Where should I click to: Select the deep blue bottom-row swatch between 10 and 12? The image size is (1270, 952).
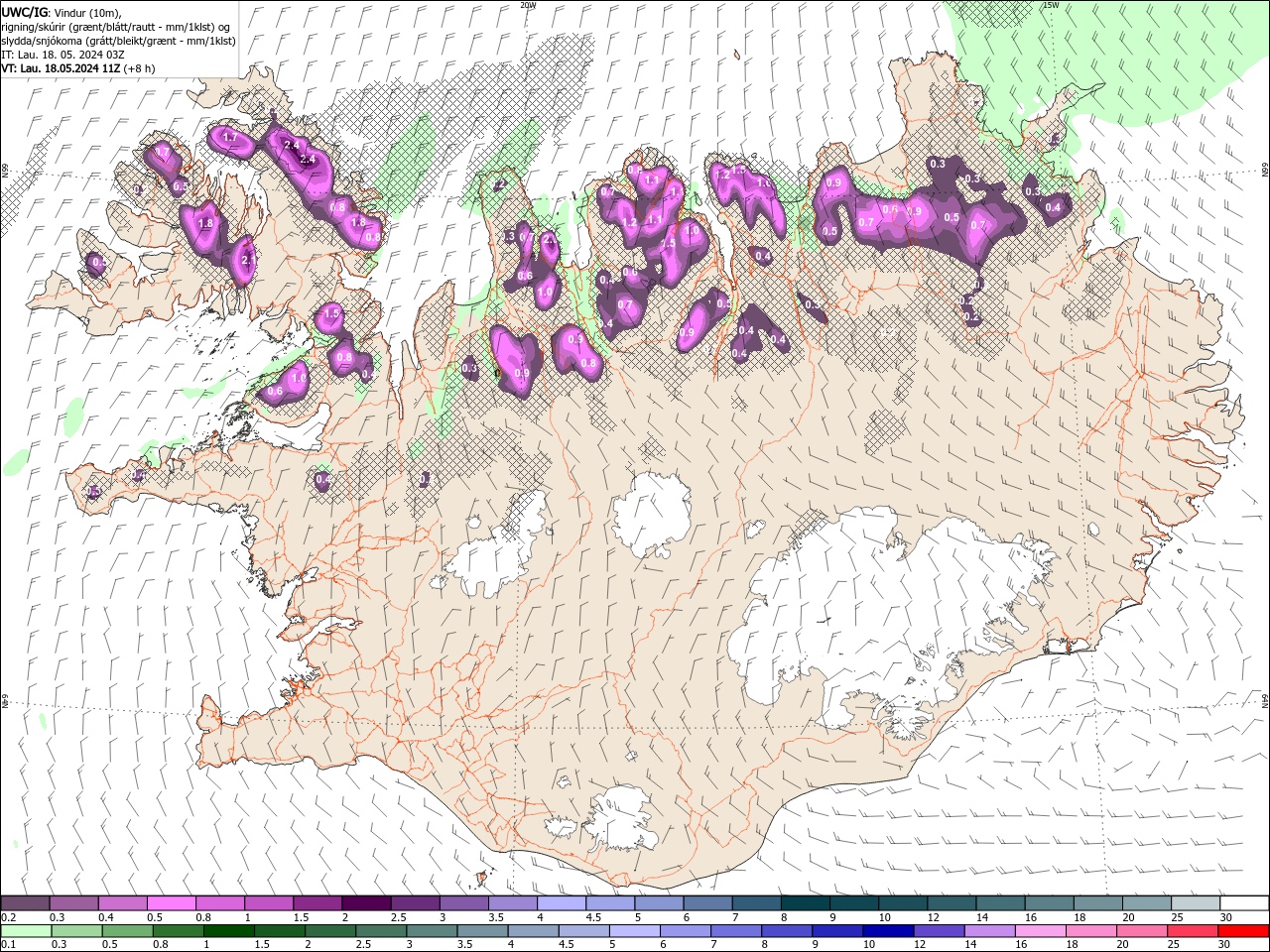[888, 931]
